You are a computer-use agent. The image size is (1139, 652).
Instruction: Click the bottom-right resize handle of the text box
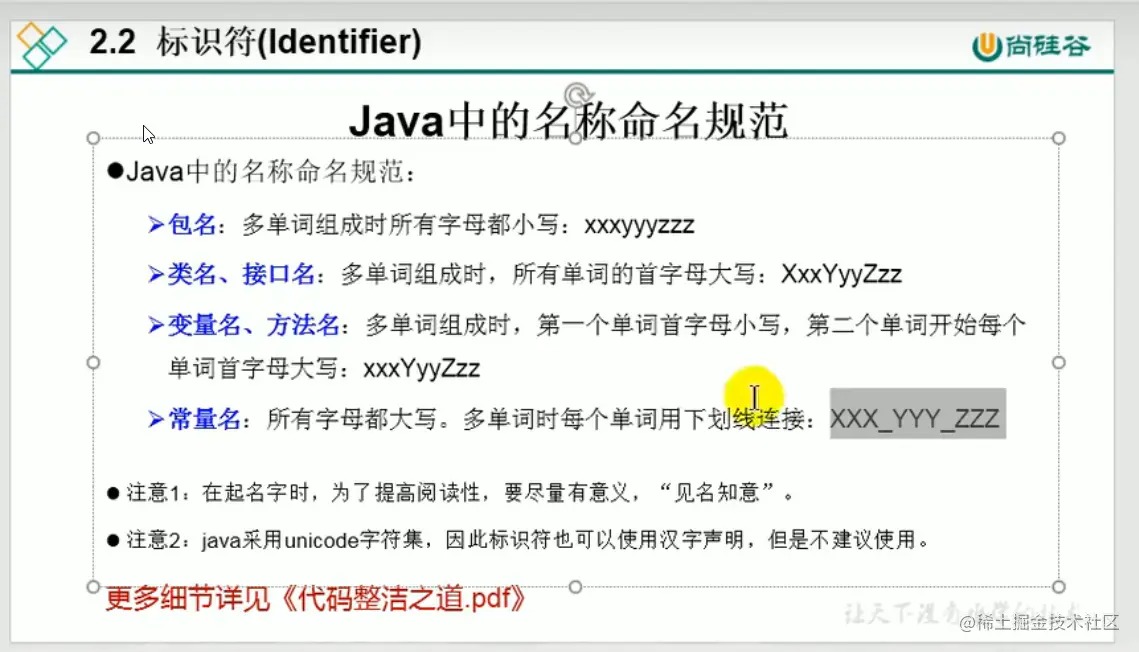[x=1058, y=587]
